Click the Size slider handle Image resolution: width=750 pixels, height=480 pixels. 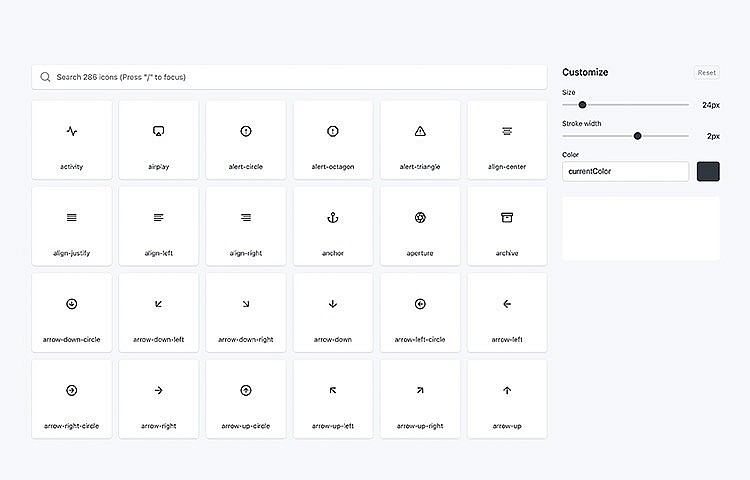[x=582, y=105]
